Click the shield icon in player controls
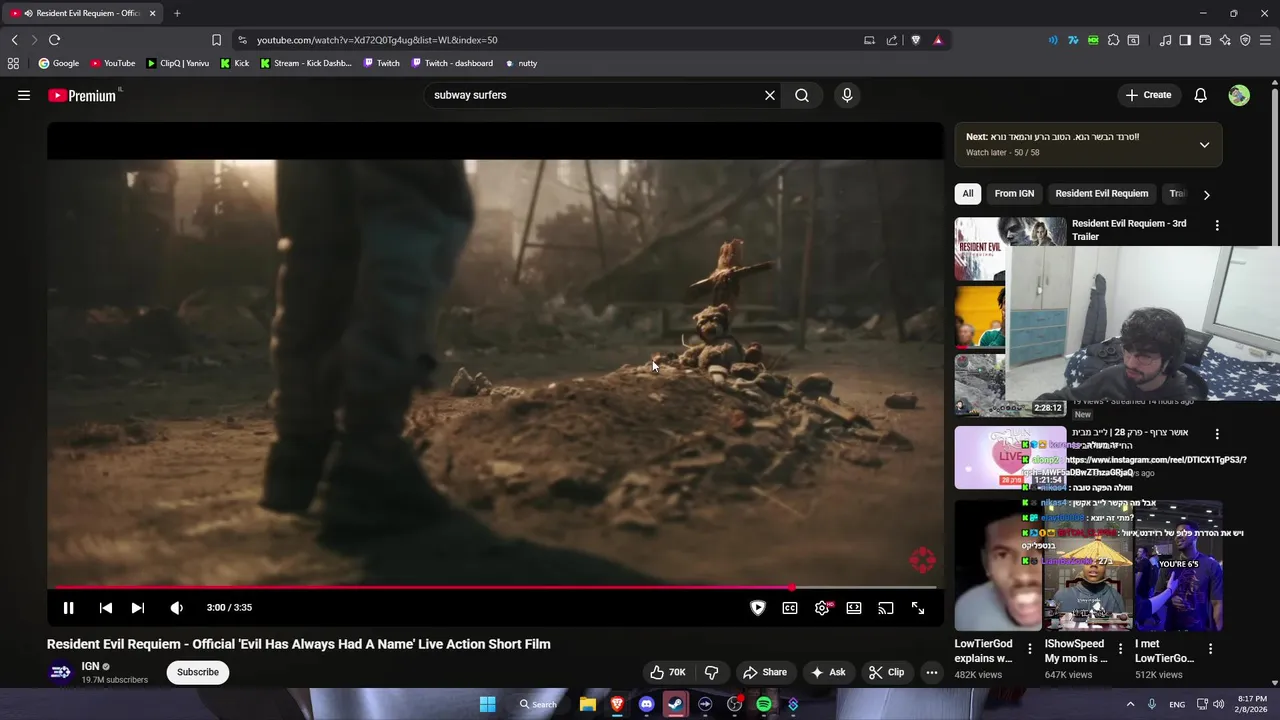This screenshot has height=720, width=1280. 758,608
